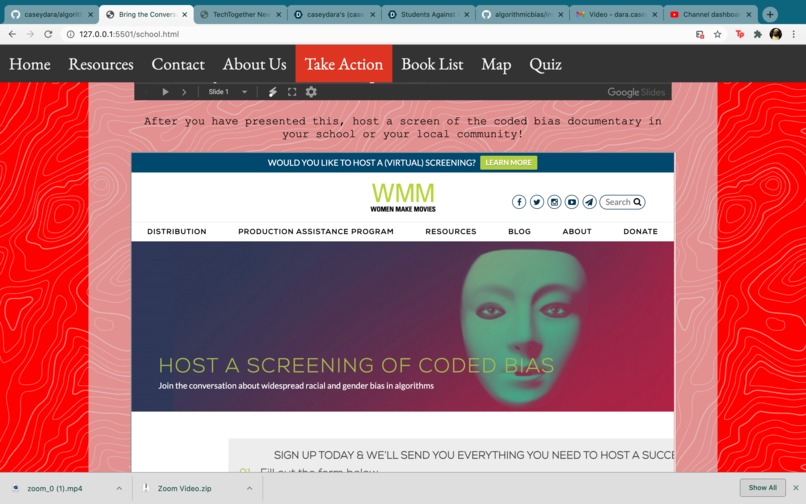
Task: Click HOST A SCREENING OF CODED BIAS heading
Action: point(356,366)
